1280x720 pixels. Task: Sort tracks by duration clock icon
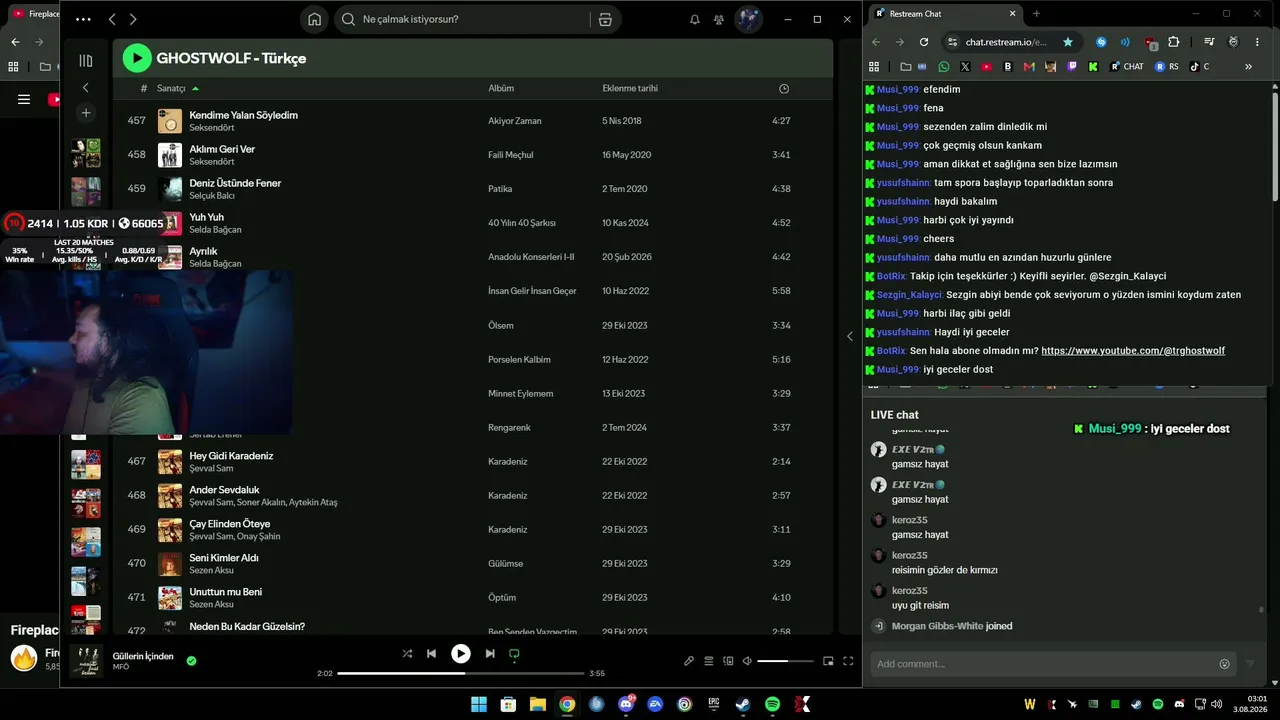coord(784,88)
